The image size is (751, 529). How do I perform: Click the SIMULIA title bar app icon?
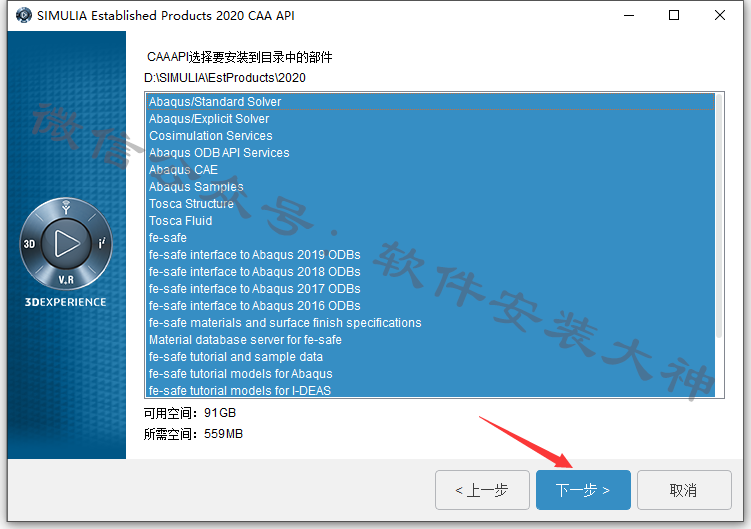pyautogui.click(x=23, y=15)
